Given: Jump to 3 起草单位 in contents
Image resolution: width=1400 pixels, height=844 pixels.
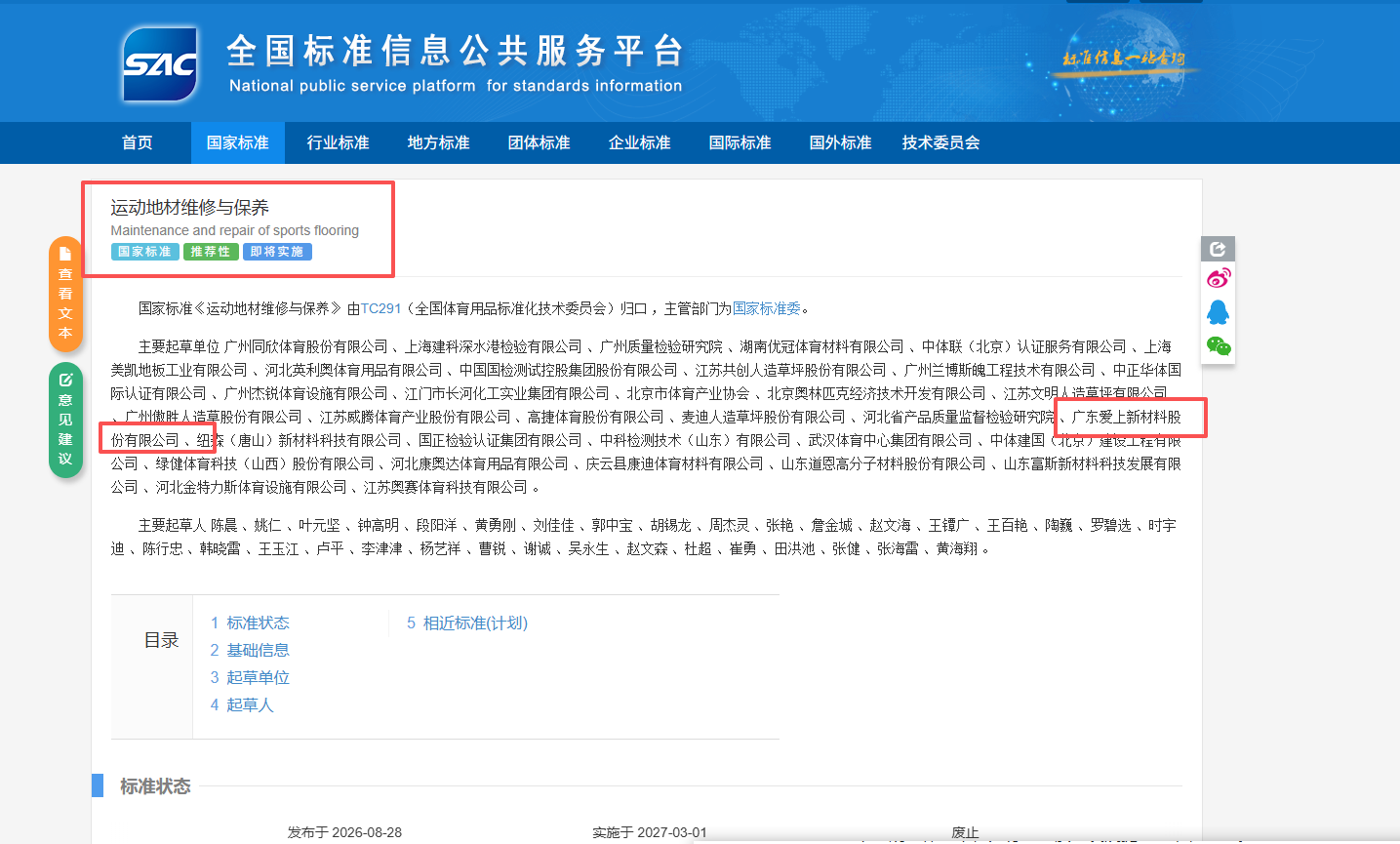Looking at the screenshot, I should (x=250, y=677).
